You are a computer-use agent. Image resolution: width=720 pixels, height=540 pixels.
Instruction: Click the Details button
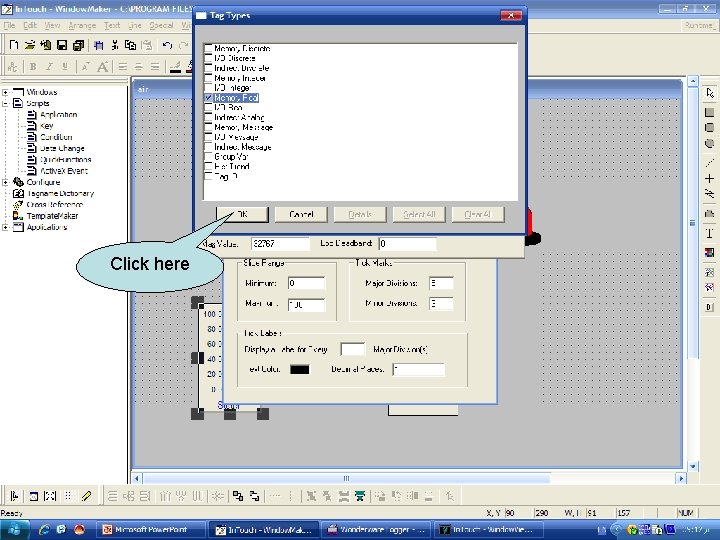360,214
